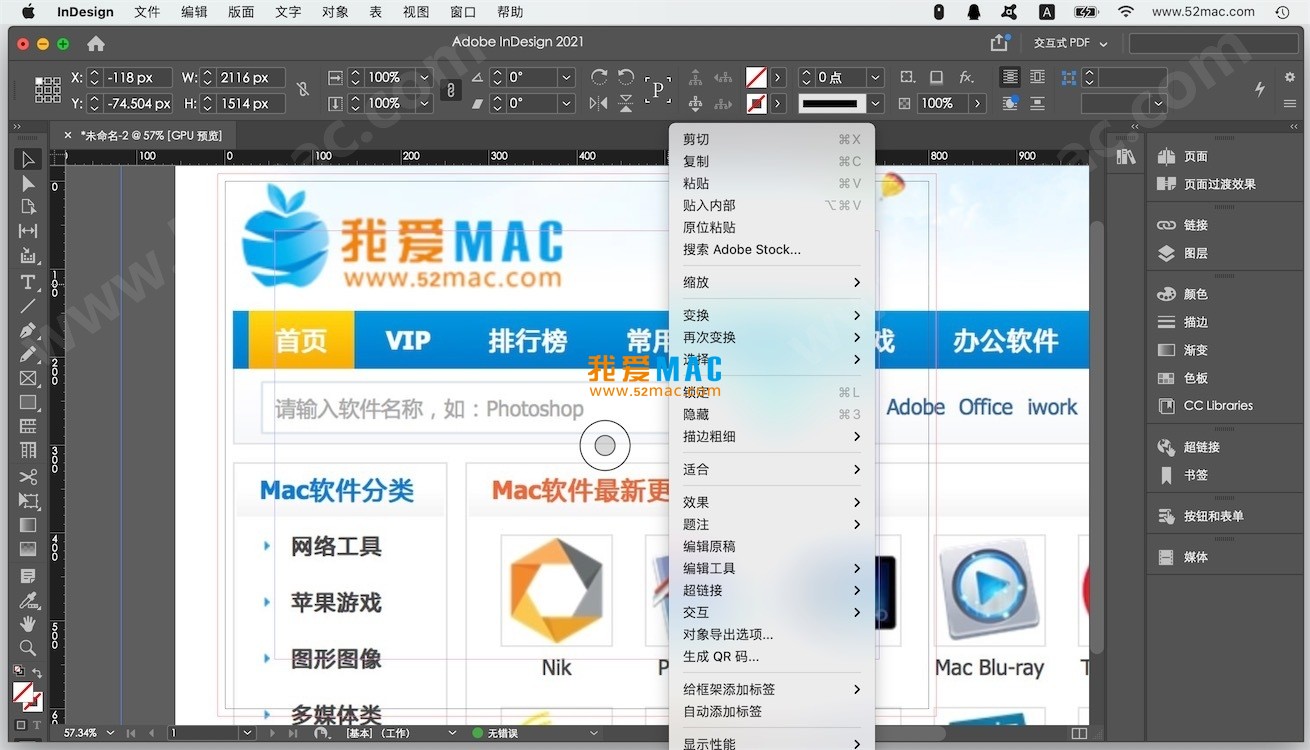Select the Hand tool
Viewport: 1310px width, 750px height.
click(x=28, y=624)
